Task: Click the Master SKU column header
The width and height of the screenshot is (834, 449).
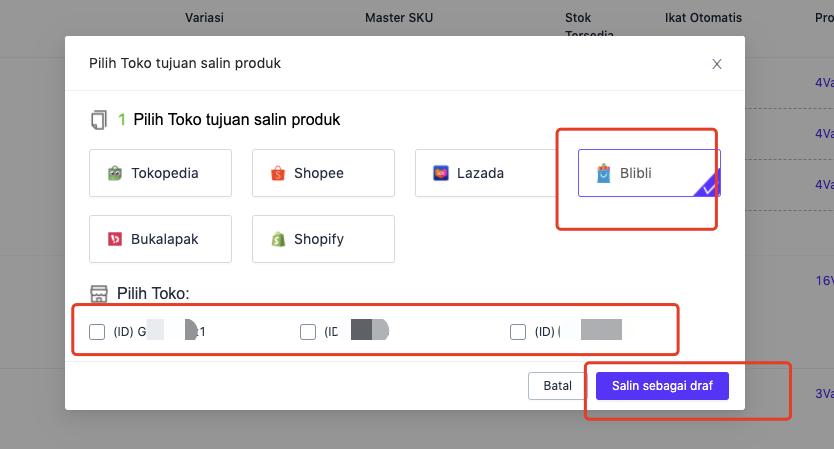Action: 399,18
